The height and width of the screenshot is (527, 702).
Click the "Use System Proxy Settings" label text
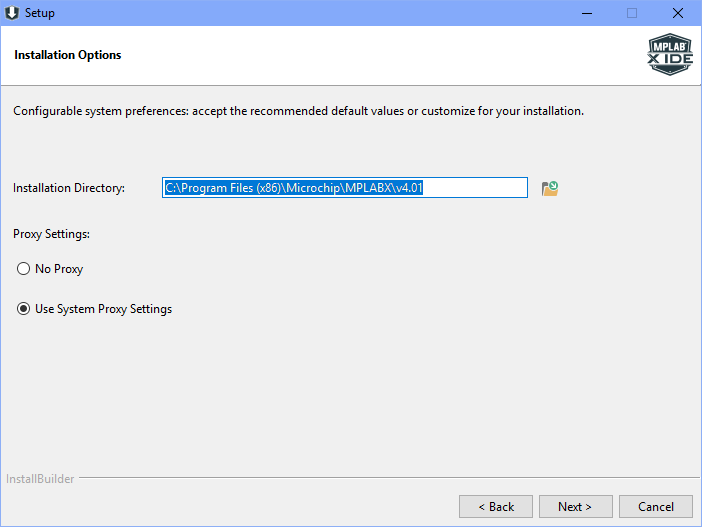tap(103, 309)
